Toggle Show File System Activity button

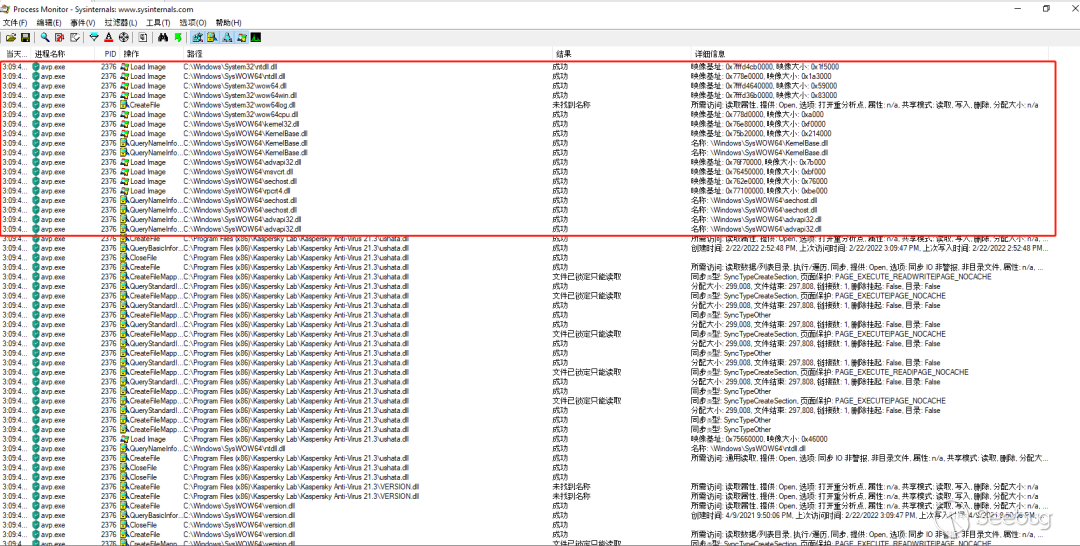pyautogui.click(x=211, y=37)
